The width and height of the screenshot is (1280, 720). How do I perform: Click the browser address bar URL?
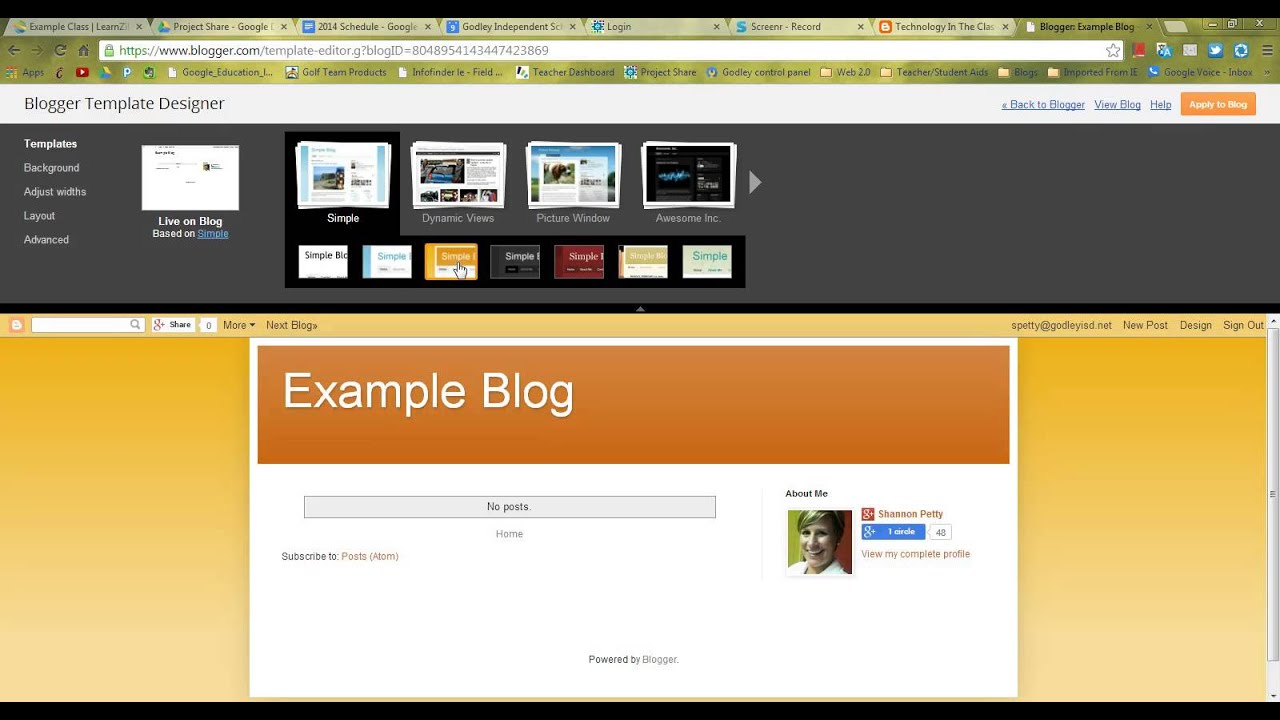click(x=333, y=50)
